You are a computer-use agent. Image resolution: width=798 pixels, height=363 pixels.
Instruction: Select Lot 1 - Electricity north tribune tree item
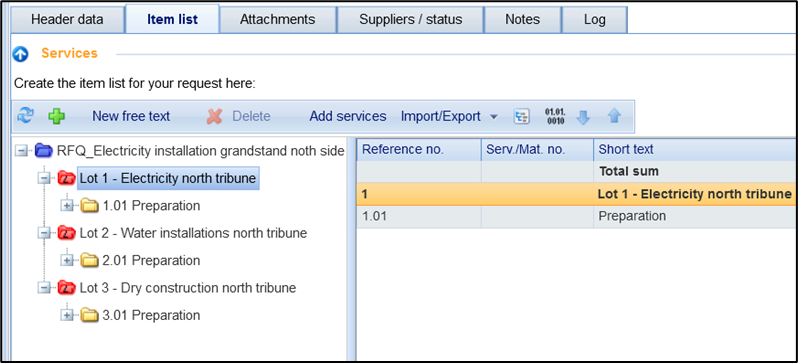pyautogui.click(x=168, y=178)
